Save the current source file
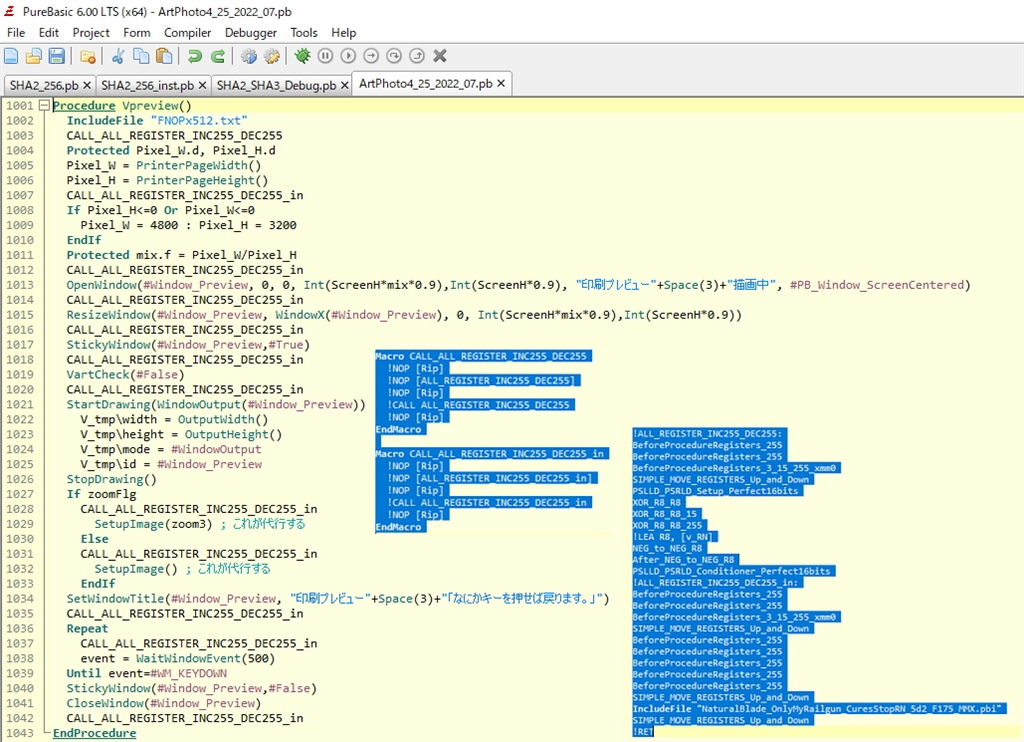The width and height of the screenshot is (1024, 742). point(56,56)
